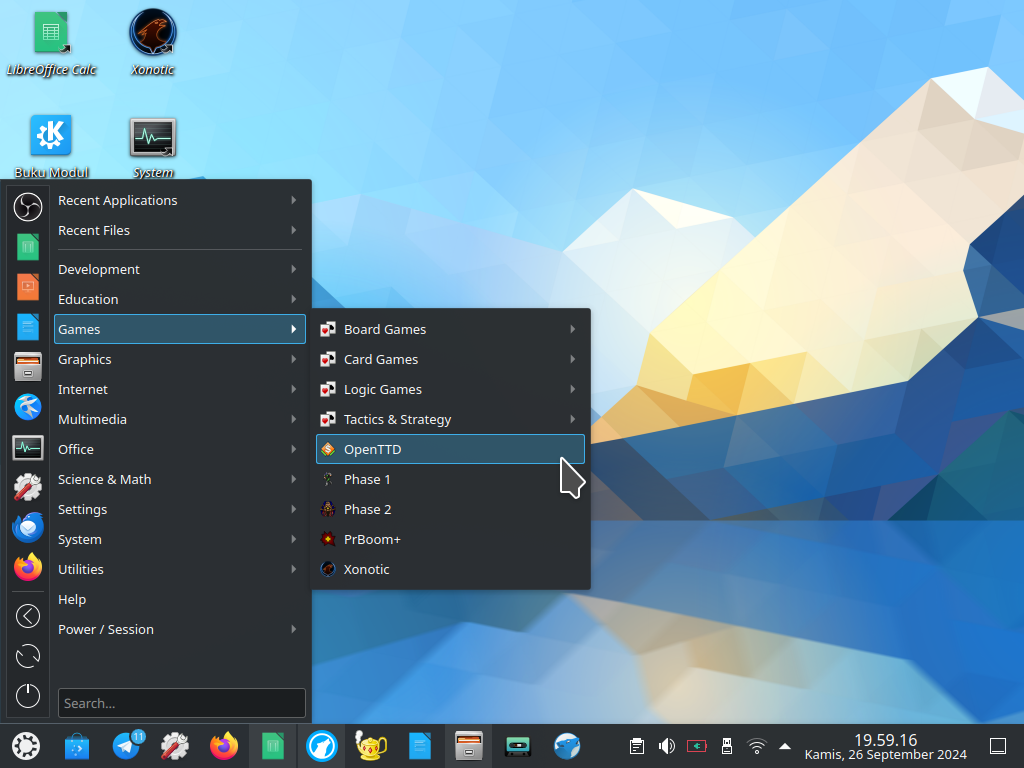Open settings tool icon in favorites sidebar
1024x768 pixels.
point(27,487)
